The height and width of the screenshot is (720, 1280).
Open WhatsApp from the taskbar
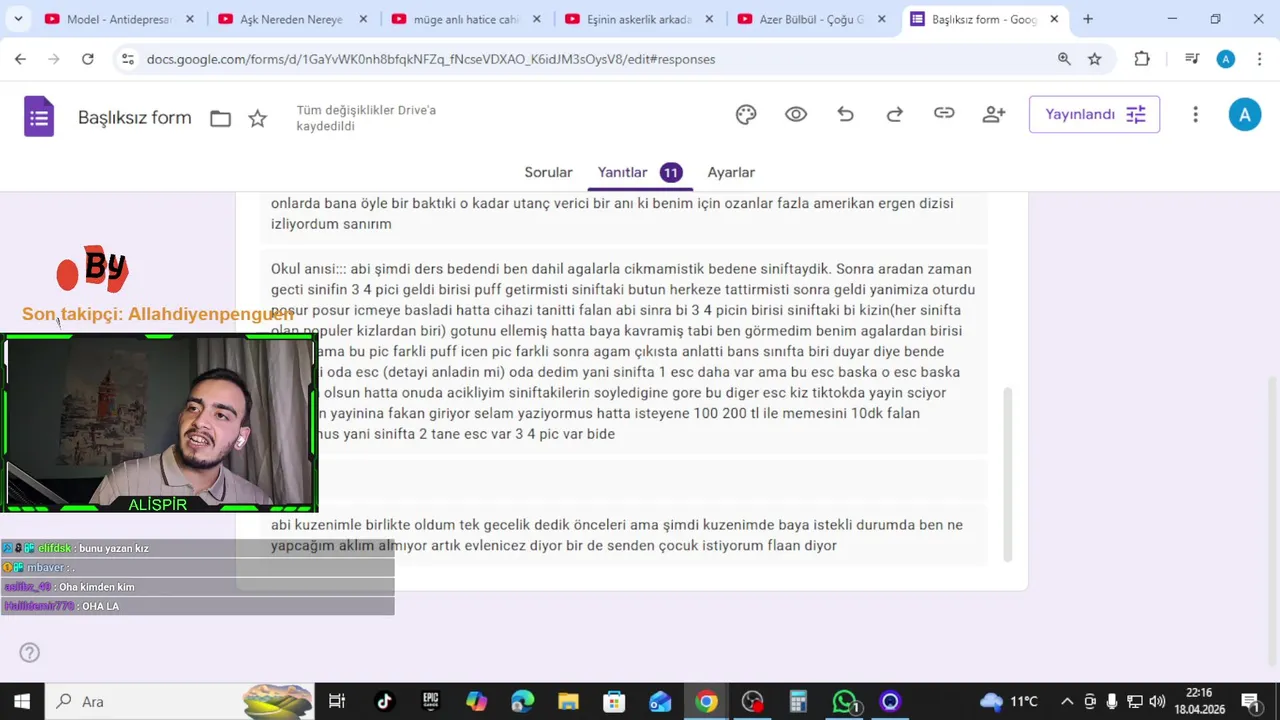pos(846,701)
